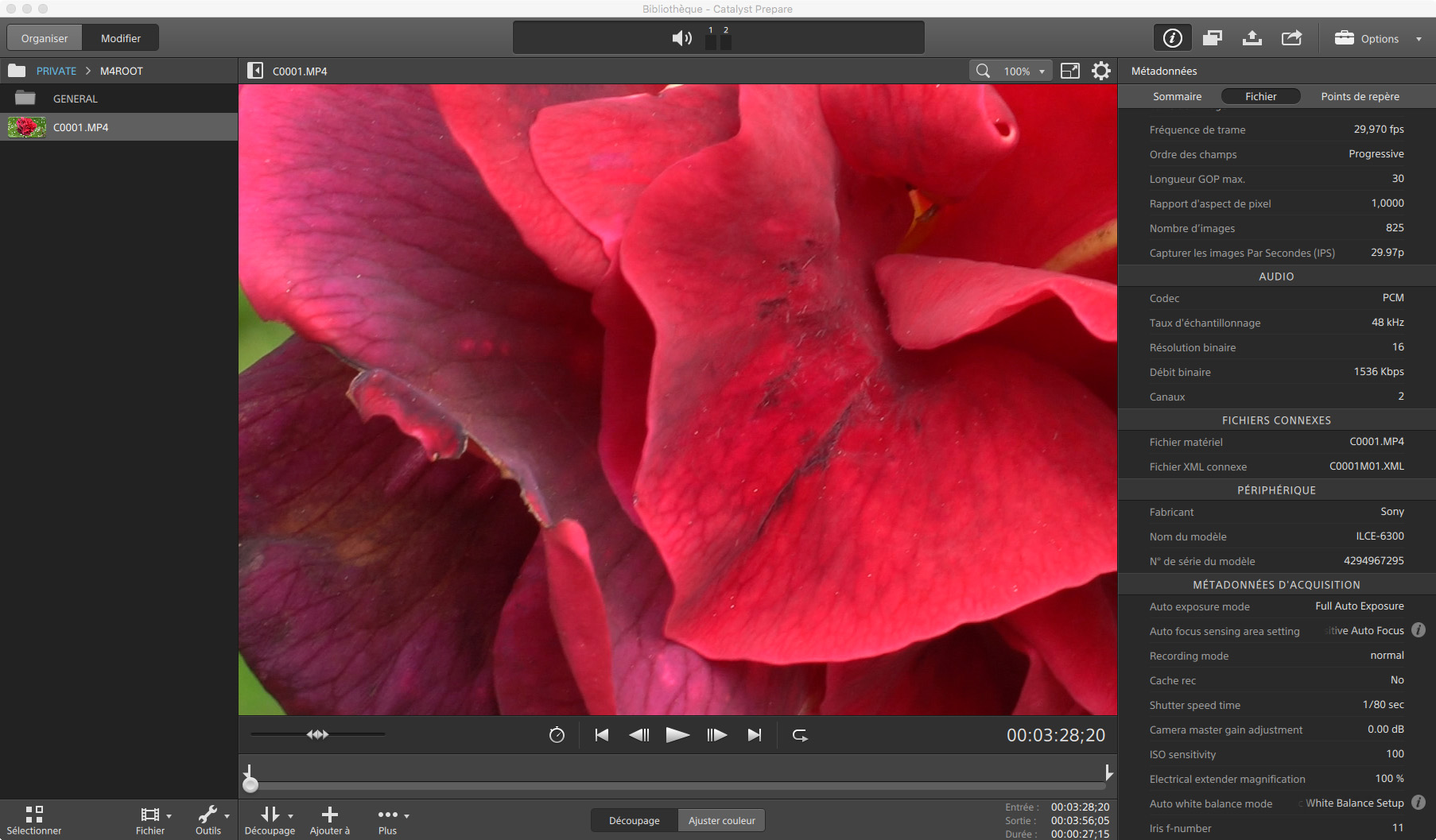Click the export upload icon in top toolbar
1436x840 pixels.
click(x=1252, y=38)
